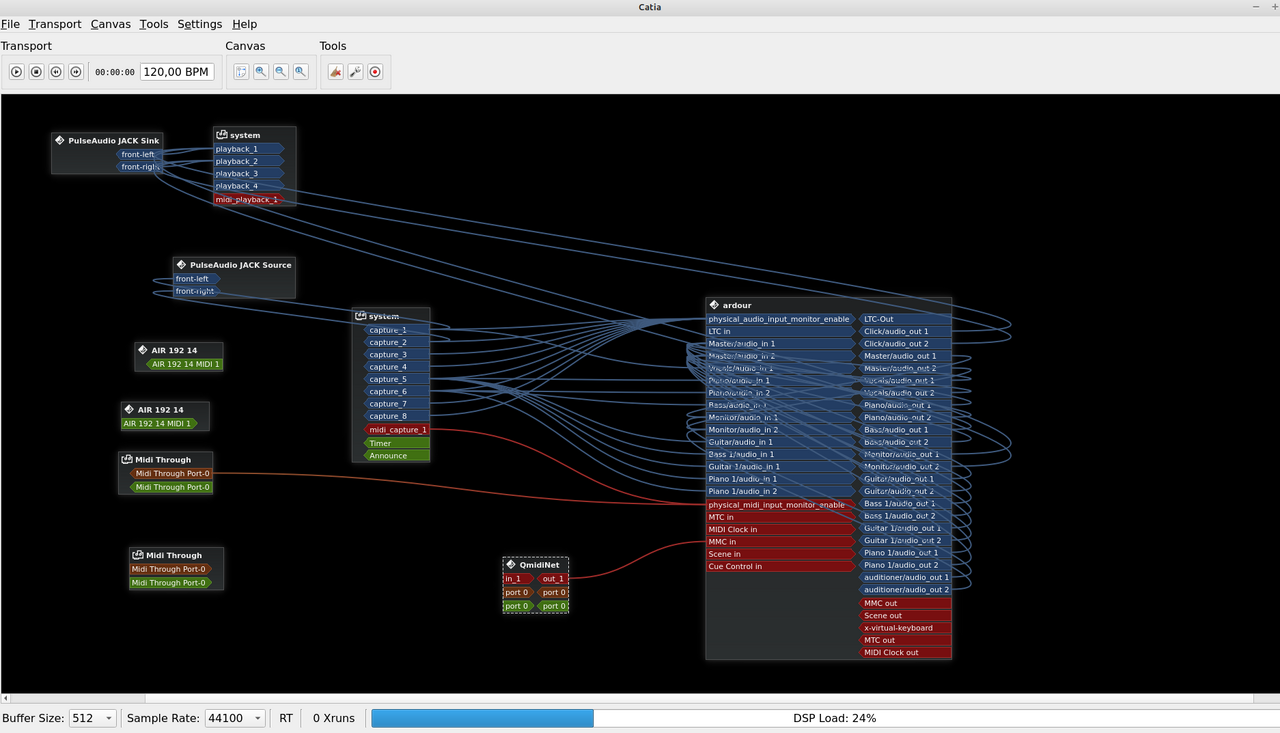The width and height of the screenshot is (1280, 733).
Task: Reset canvas zoom to 100%
Action: click(x=300, y=72)
